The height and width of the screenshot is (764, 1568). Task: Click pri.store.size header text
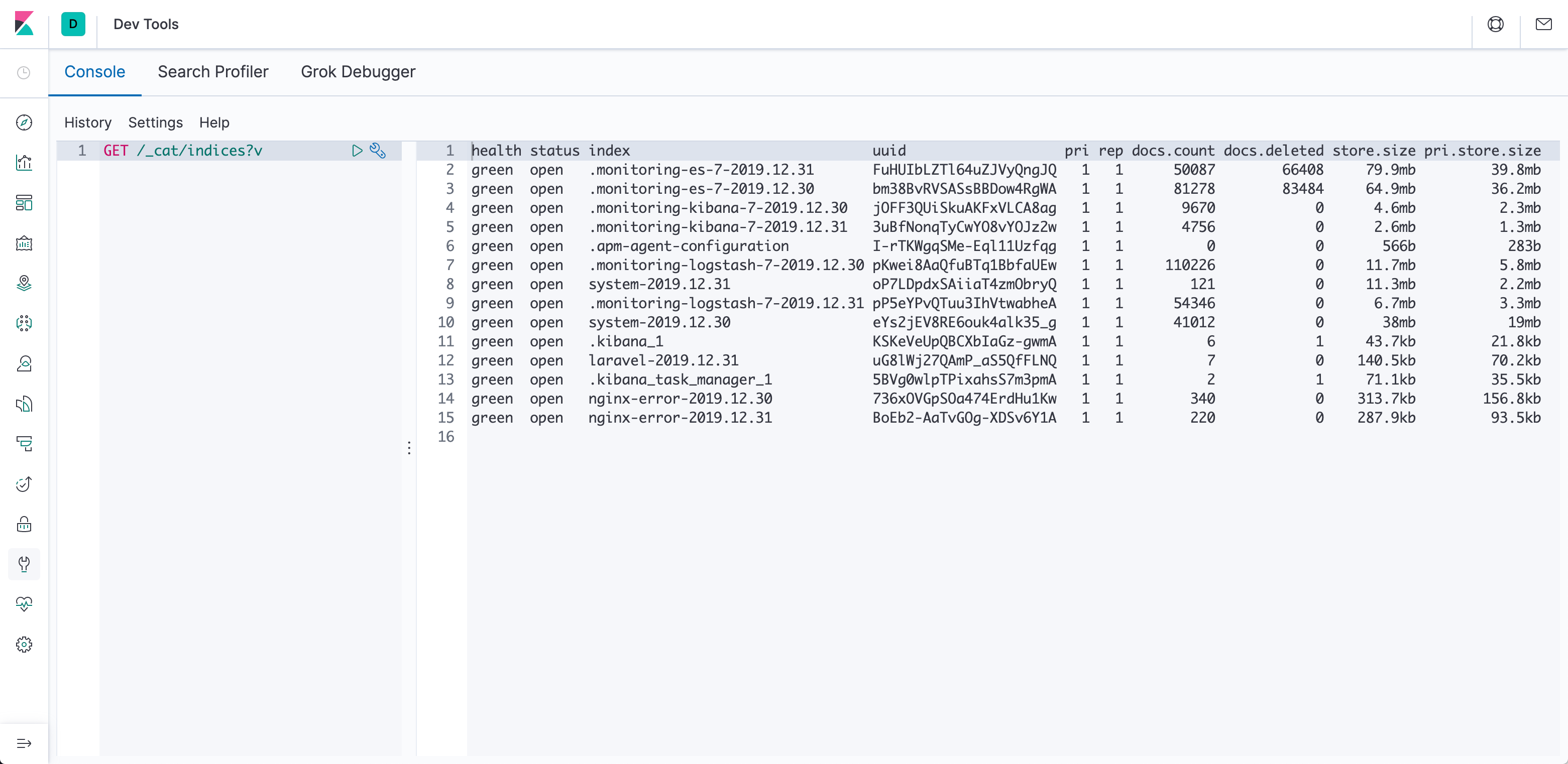click(1482, 150)
